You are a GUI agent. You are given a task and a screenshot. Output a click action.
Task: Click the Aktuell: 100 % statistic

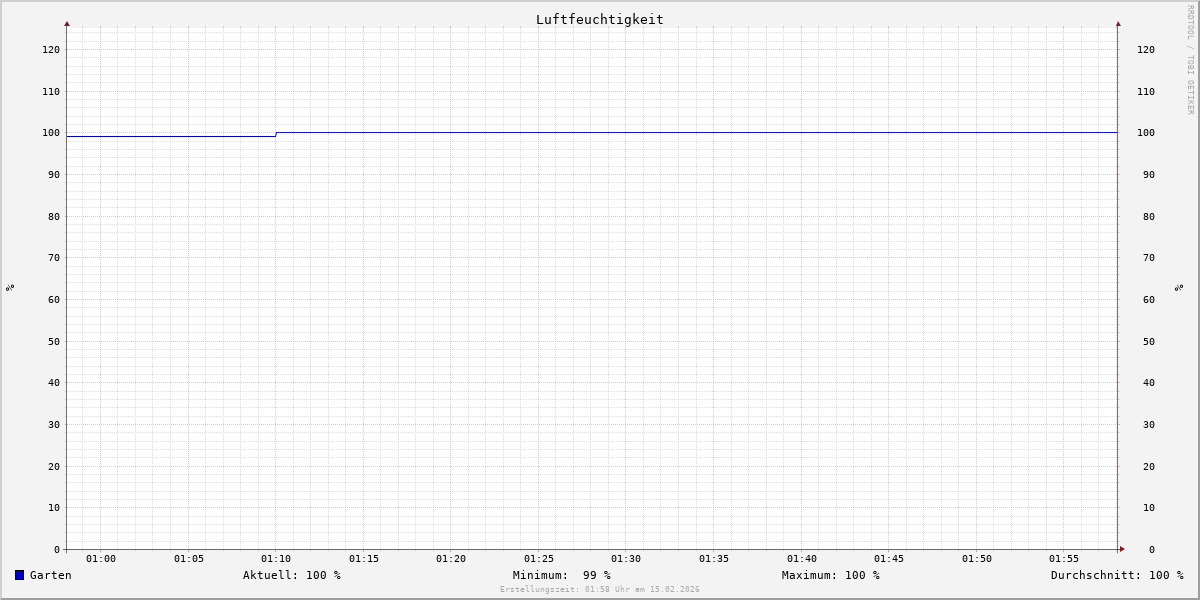click(292, 575)
